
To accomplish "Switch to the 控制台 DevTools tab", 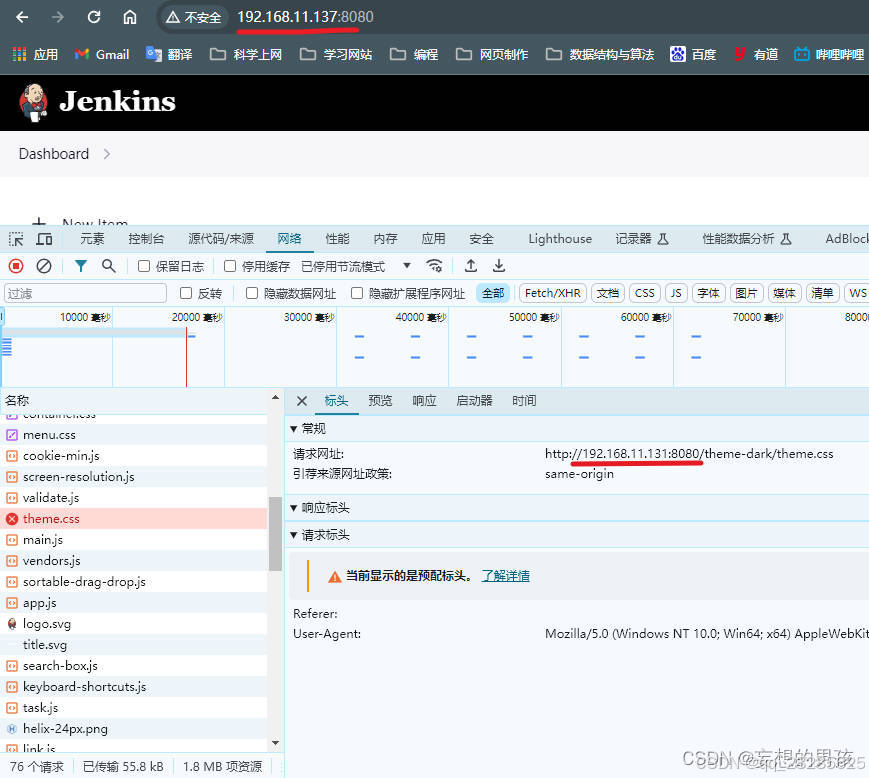I will coord(146,239).
